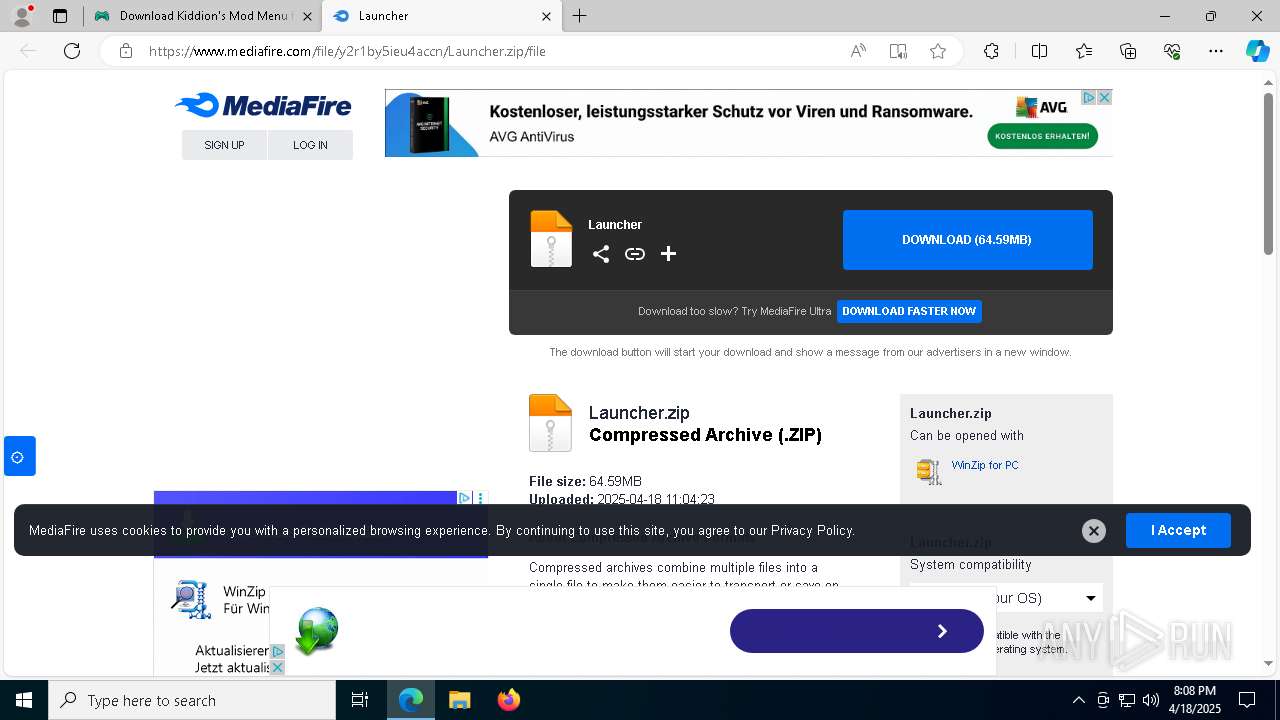Toggle split screen view
Screen dimensions: 1280x720
click(1039, 51)
